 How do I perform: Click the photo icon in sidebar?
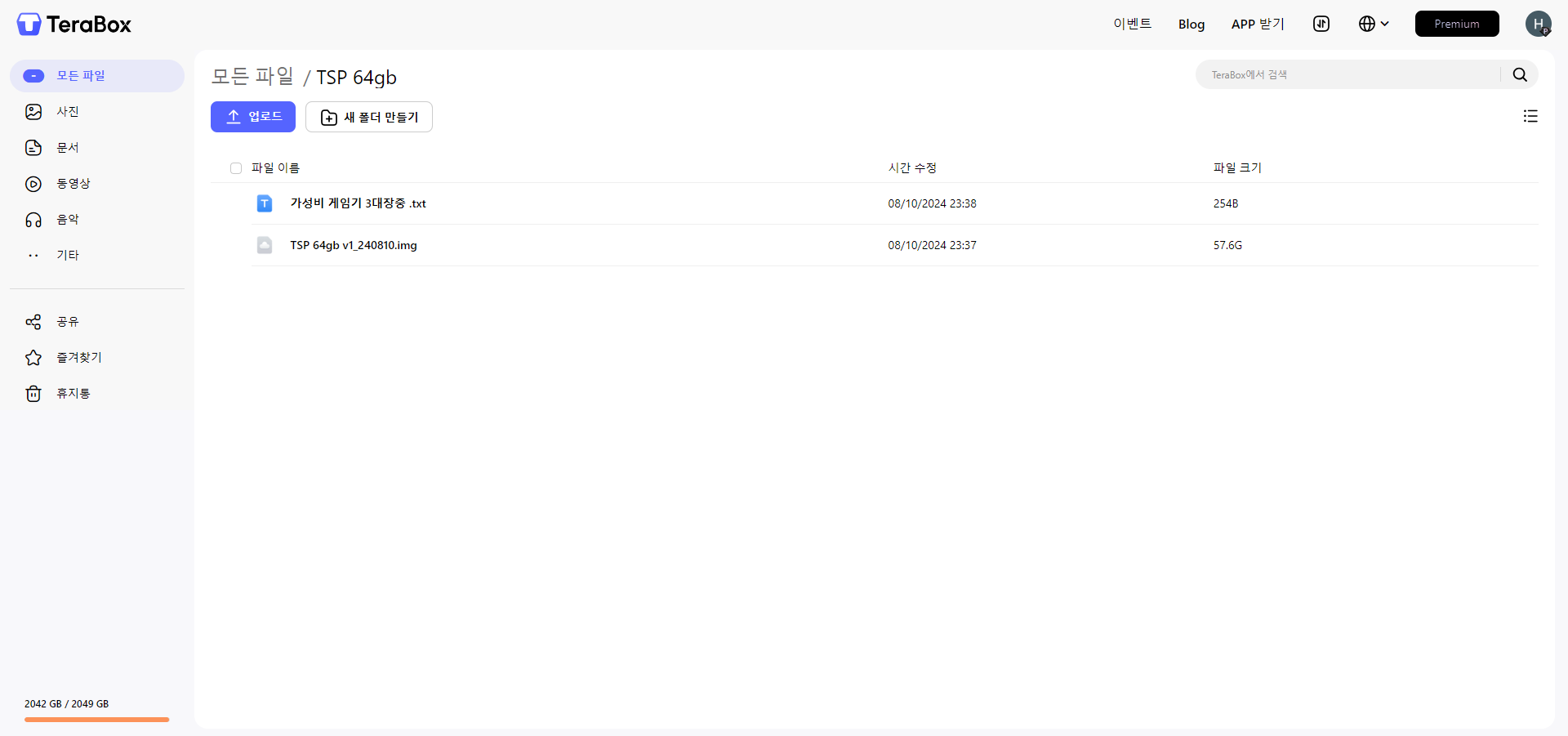pyautogui.click(x=33, y=112)
